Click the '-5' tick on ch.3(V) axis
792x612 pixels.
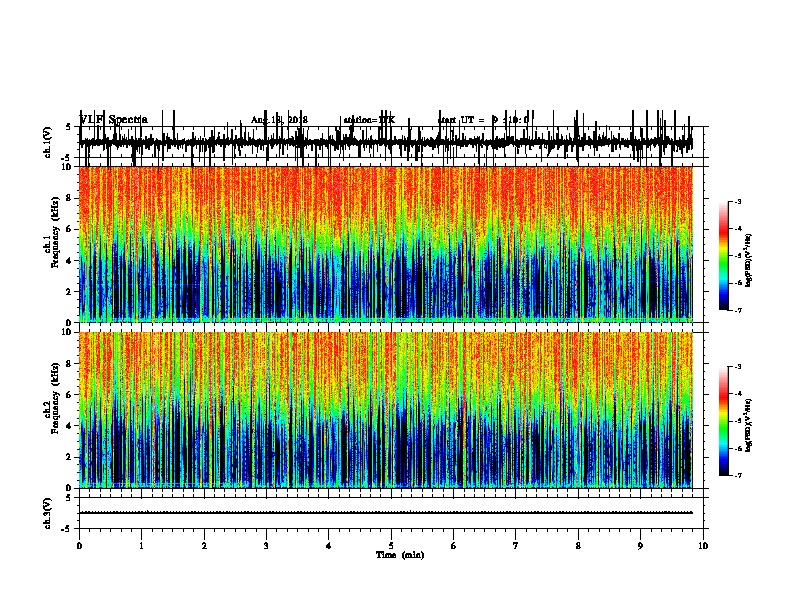point(67,529)
